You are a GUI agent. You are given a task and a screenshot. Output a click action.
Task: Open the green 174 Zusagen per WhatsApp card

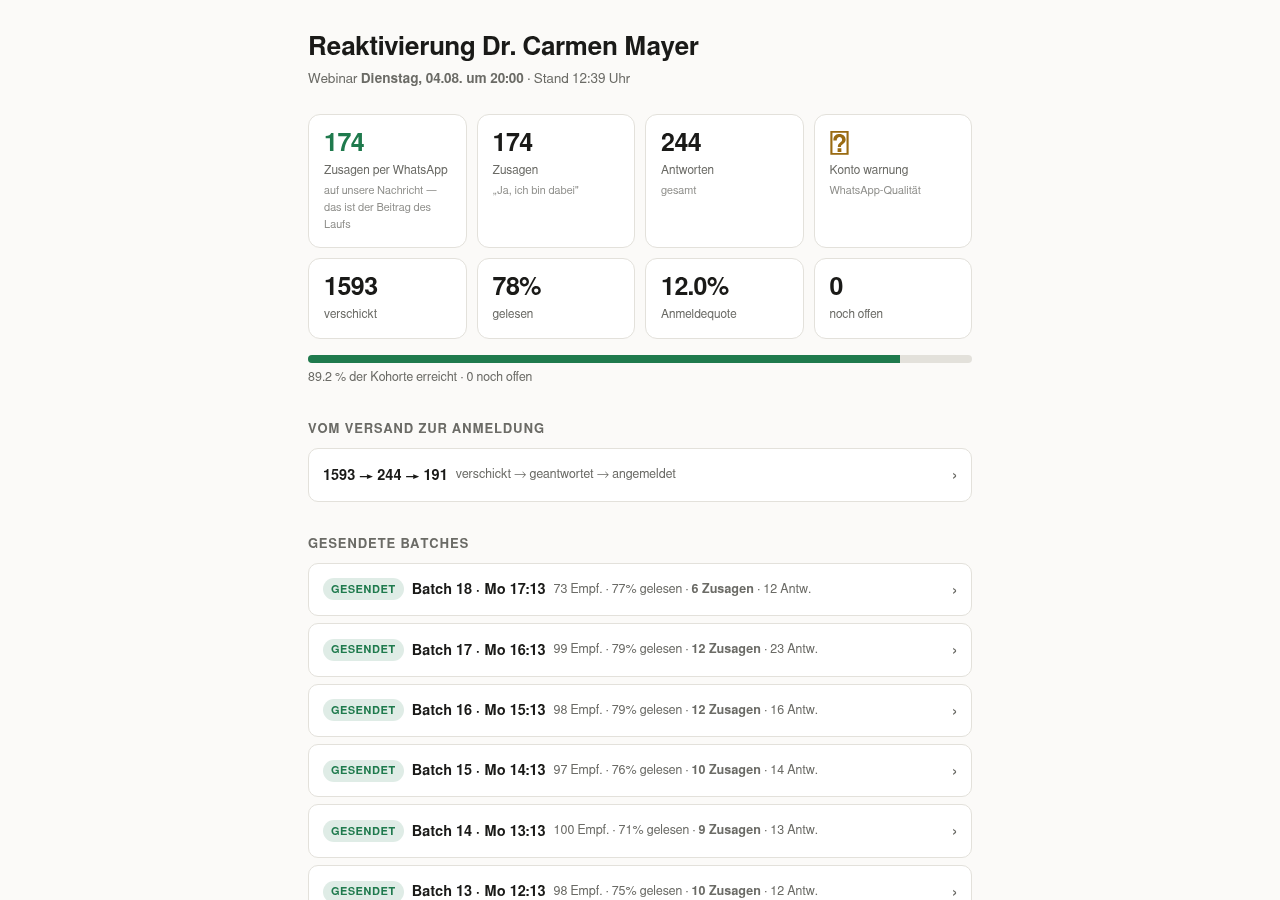[x=387, y=181]
